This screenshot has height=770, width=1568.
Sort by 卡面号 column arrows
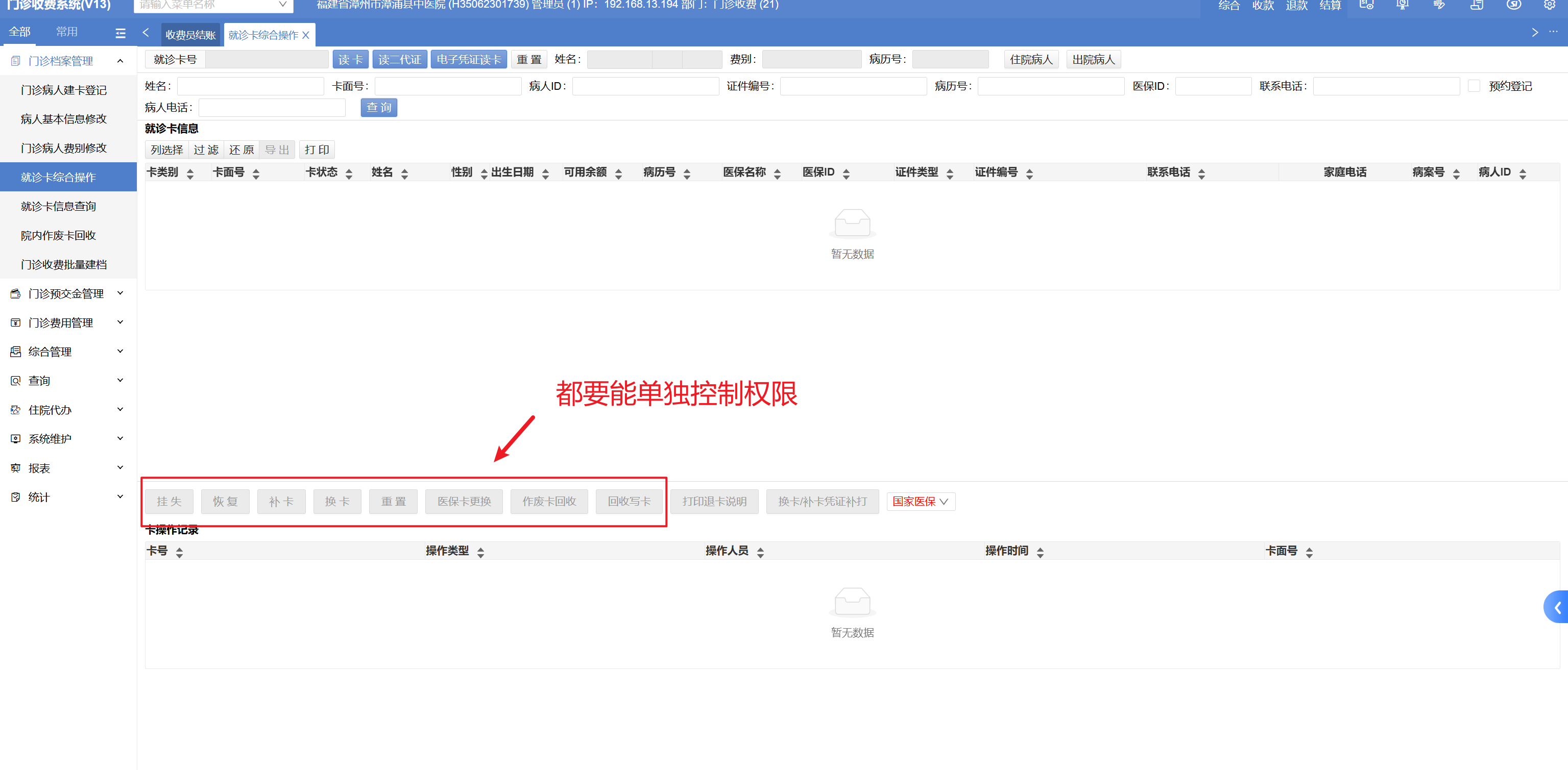tap(256, 173)
